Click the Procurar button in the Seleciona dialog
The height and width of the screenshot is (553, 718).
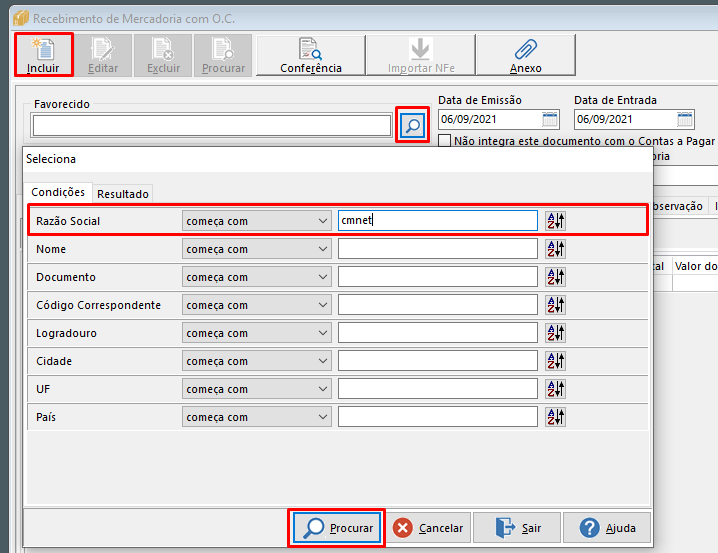click(337, 528)
